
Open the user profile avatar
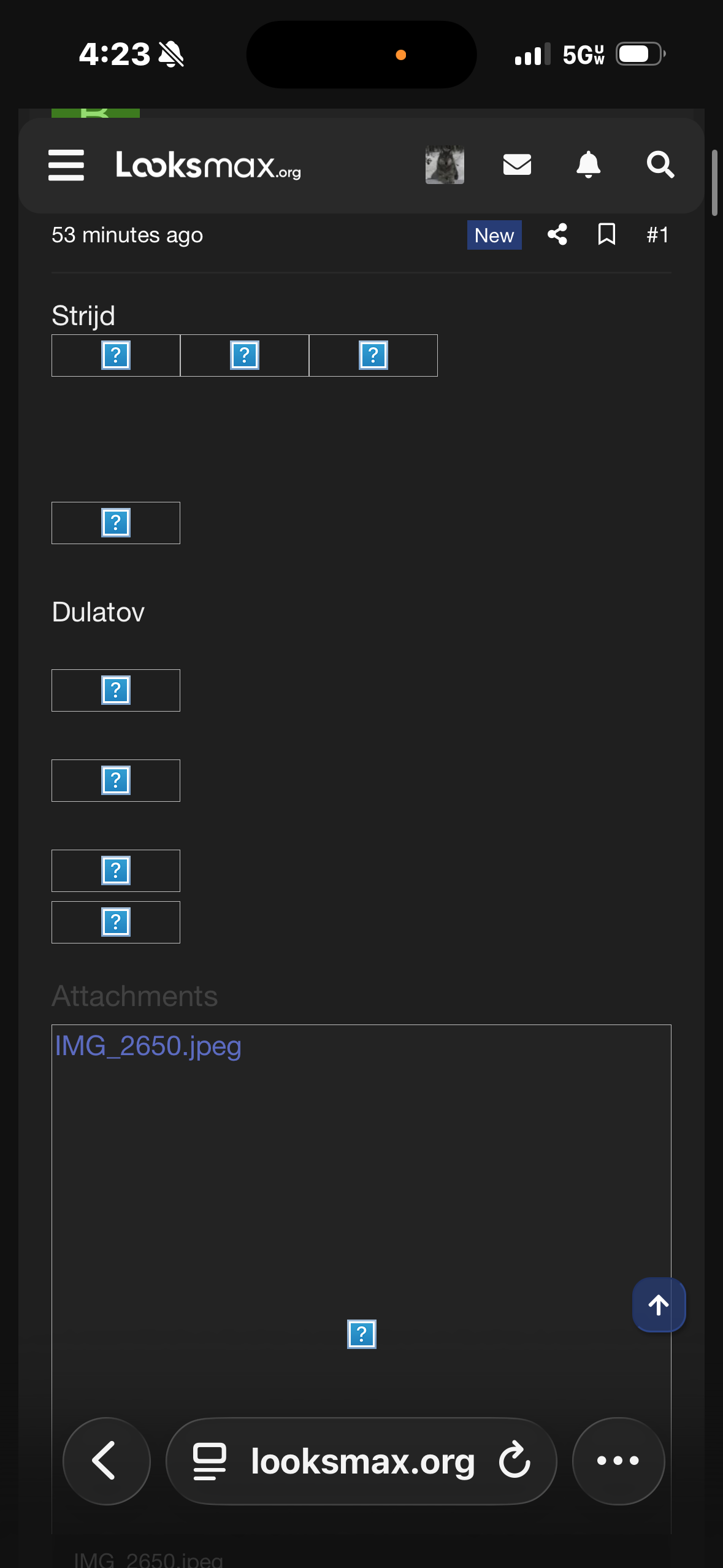445,165
